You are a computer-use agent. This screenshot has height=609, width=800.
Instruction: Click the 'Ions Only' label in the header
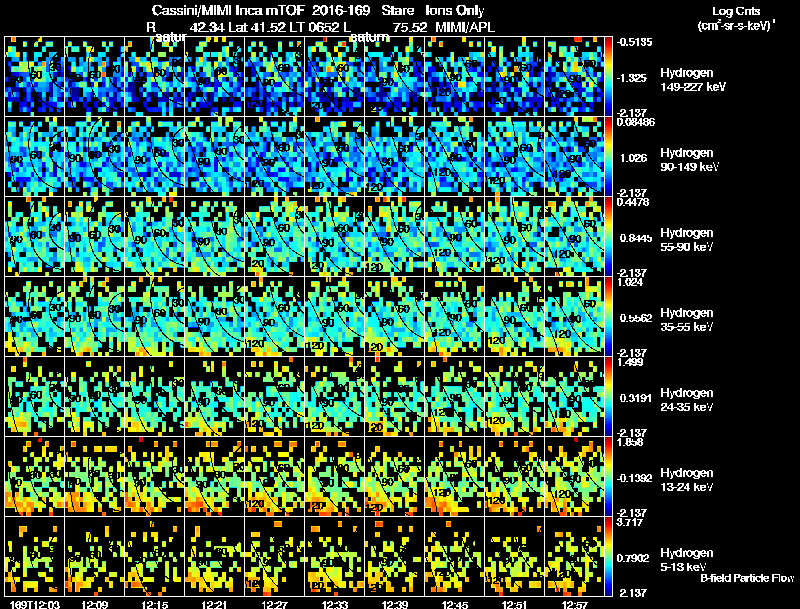coord(455,11)
